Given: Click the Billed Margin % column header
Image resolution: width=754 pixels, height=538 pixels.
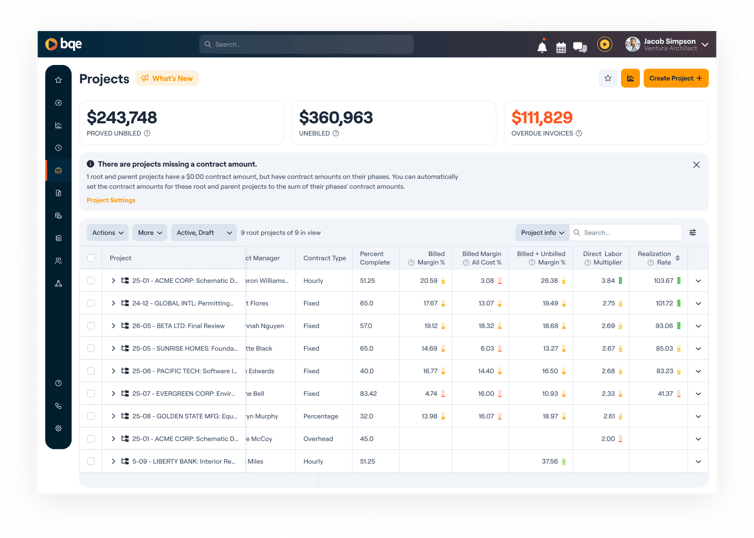Looking at the screenshot, I should click(427, 258).
